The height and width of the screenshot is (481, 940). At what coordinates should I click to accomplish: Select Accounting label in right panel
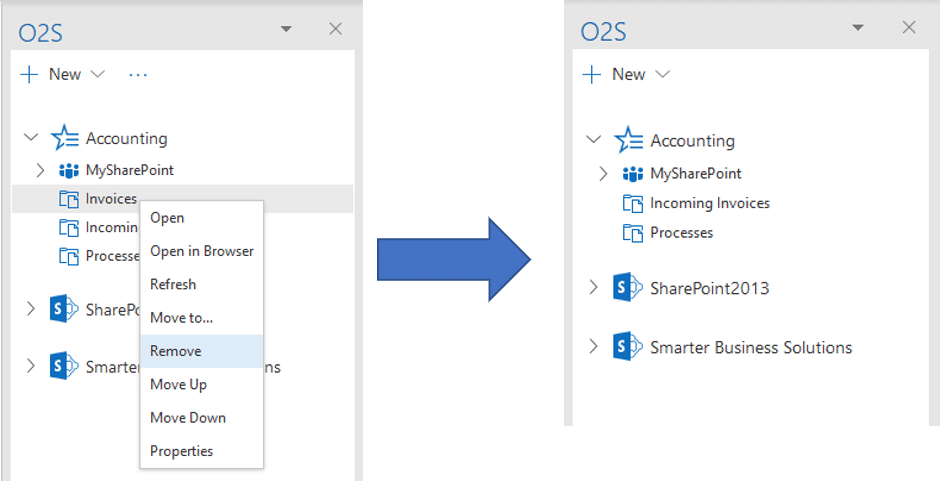click(692, 141)
